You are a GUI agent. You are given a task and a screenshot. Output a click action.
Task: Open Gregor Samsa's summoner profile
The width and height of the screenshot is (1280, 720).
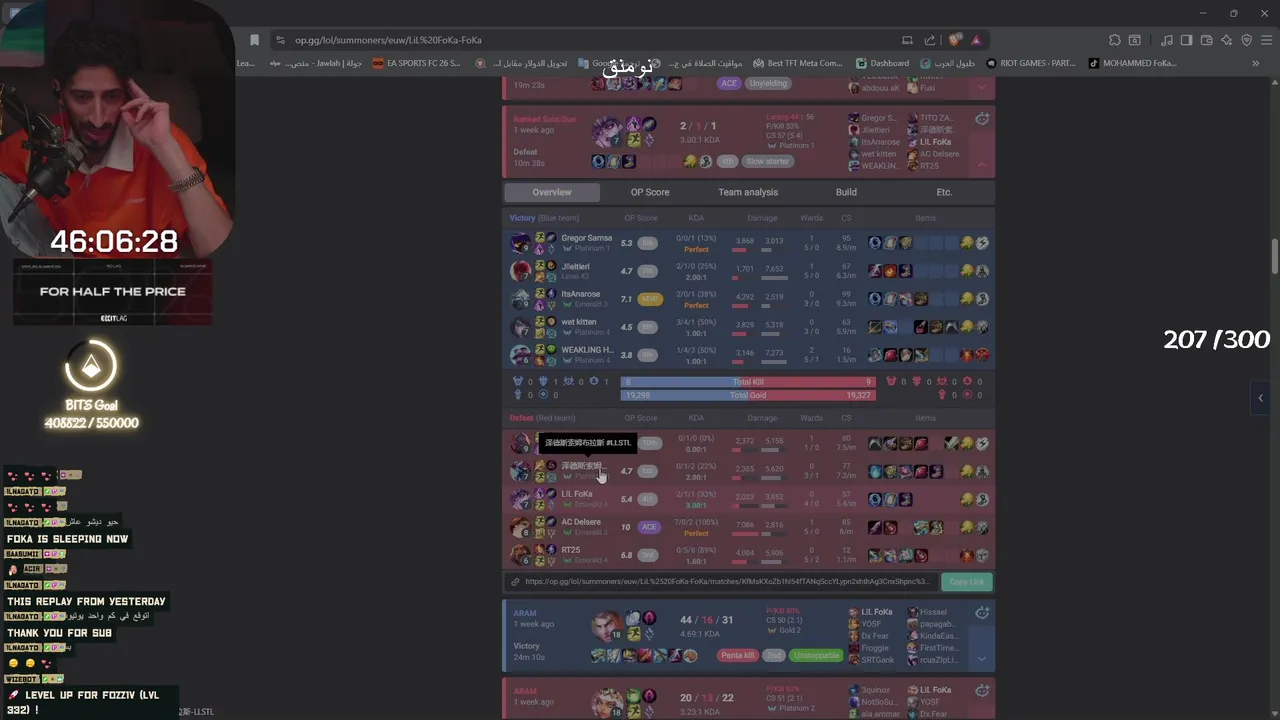pos(586,238)
